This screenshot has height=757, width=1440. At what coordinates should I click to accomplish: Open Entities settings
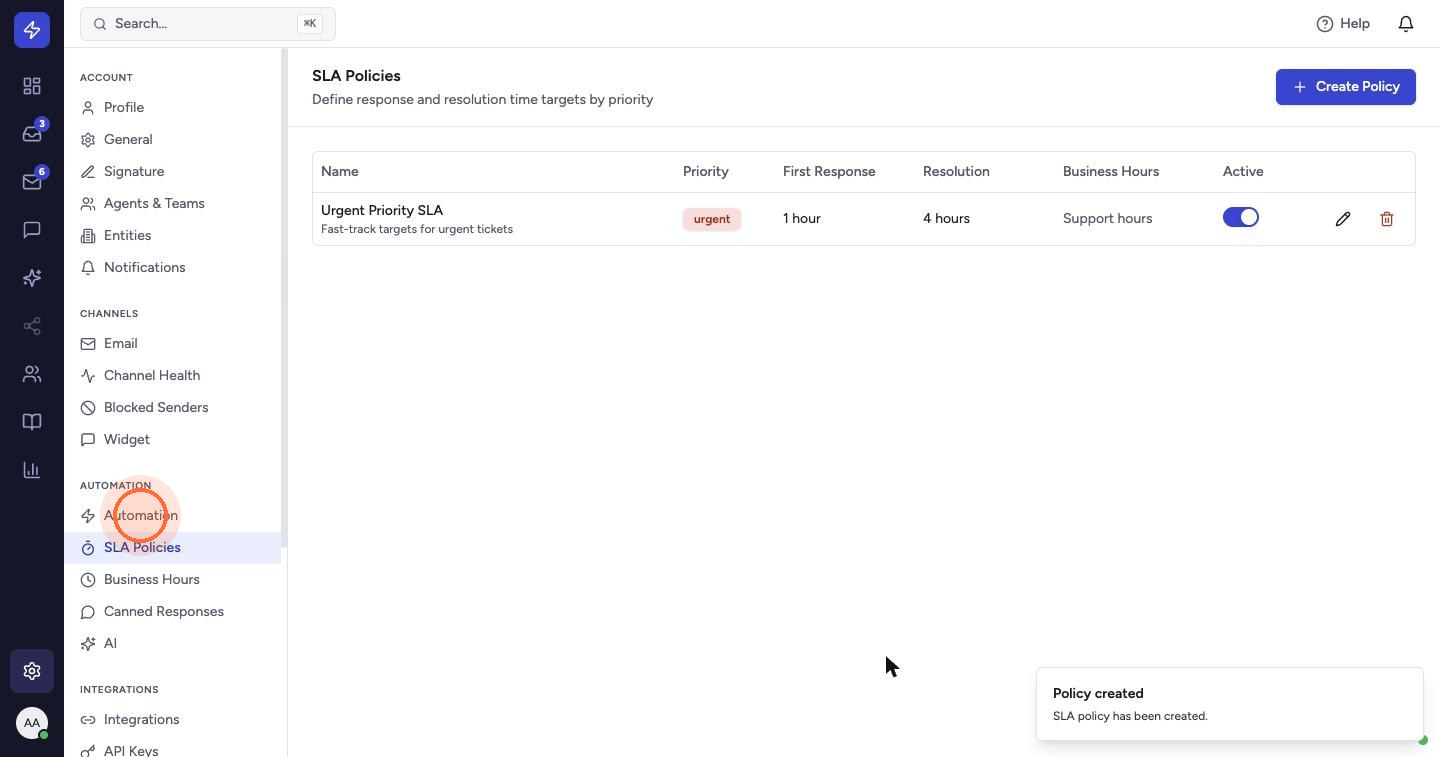tap(172, 236)
